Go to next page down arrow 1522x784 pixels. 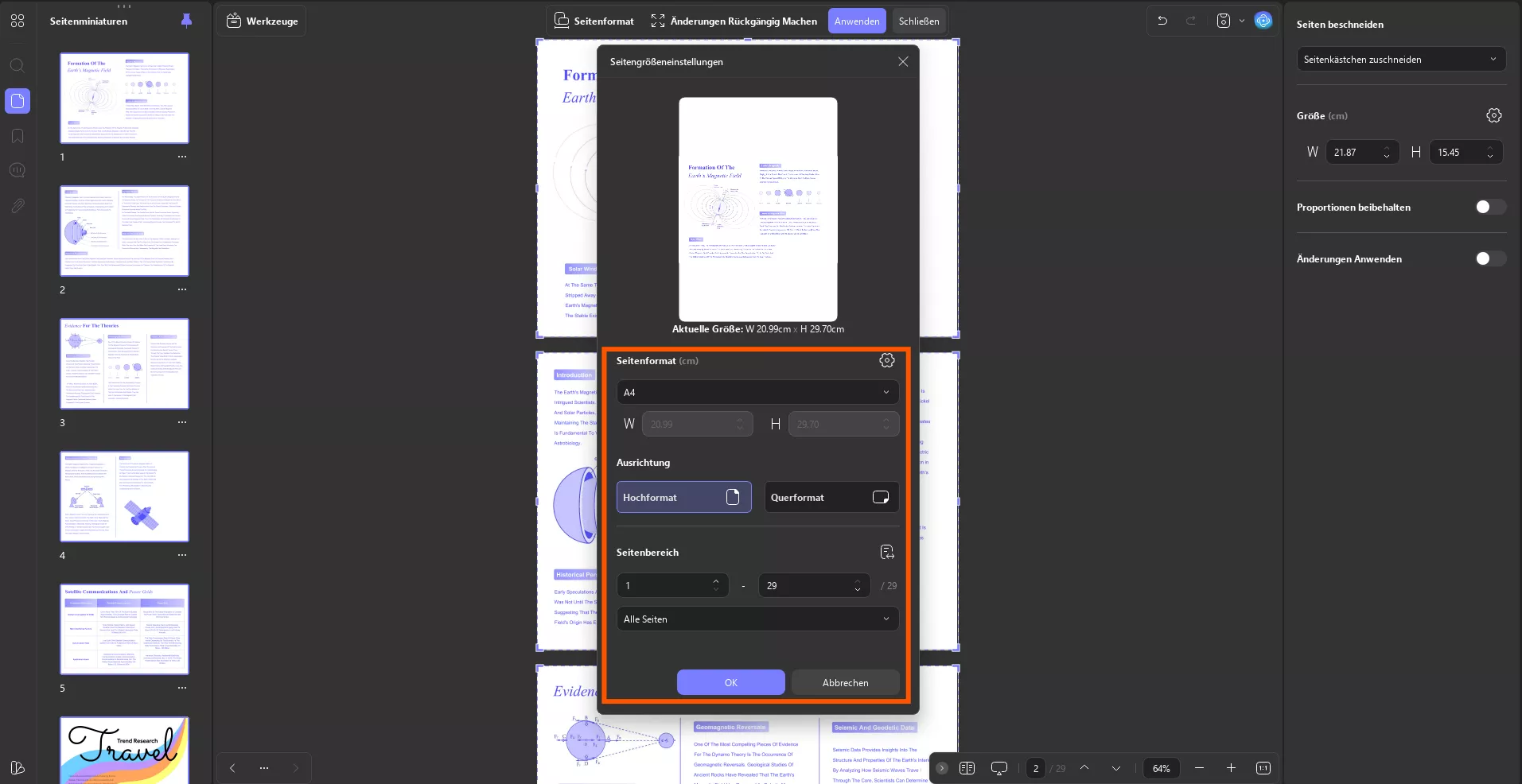[1116, 768]
